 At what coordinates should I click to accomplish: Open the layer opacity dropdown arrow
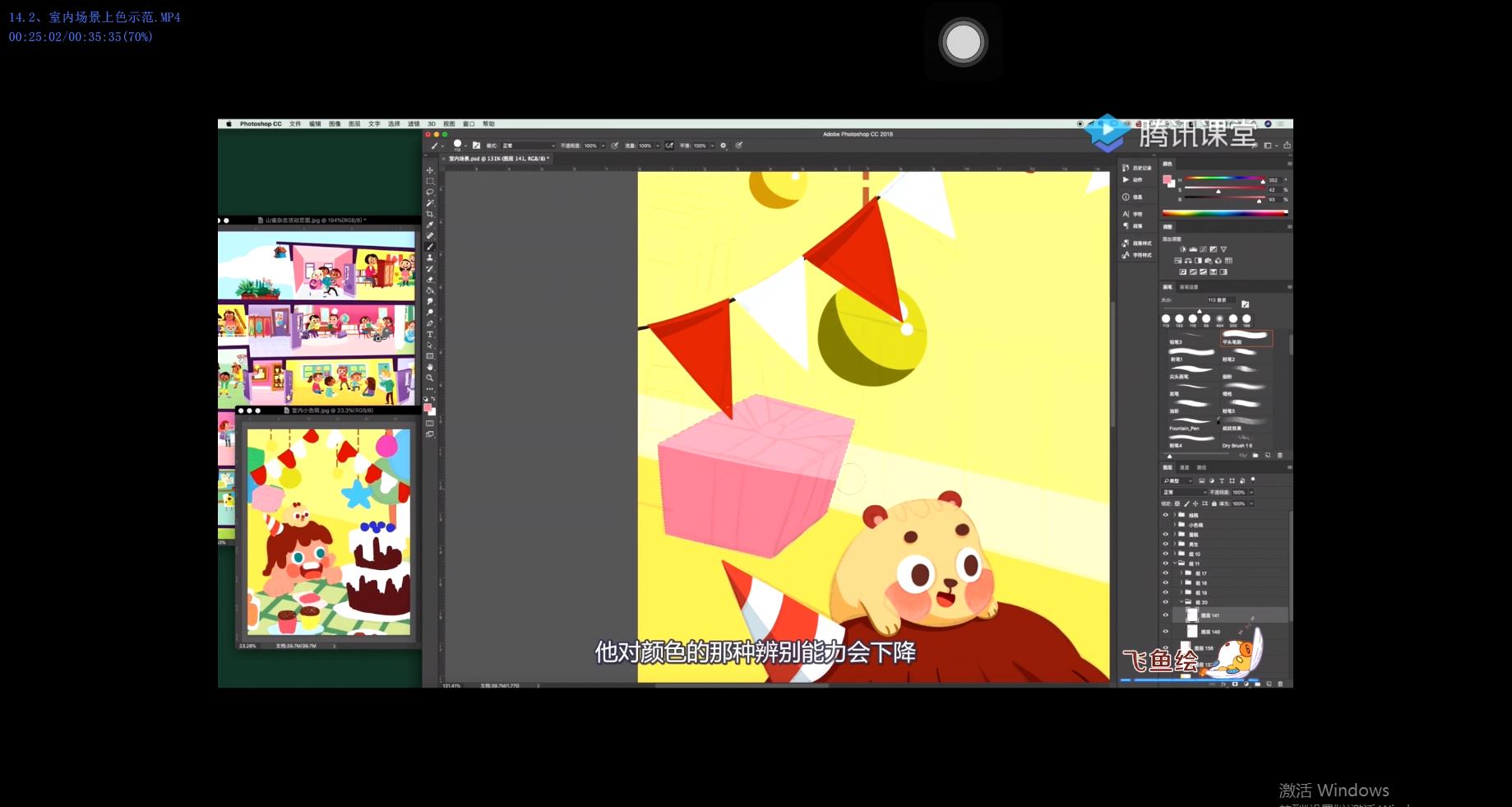pyautogui.click(x=1251, y=492)
